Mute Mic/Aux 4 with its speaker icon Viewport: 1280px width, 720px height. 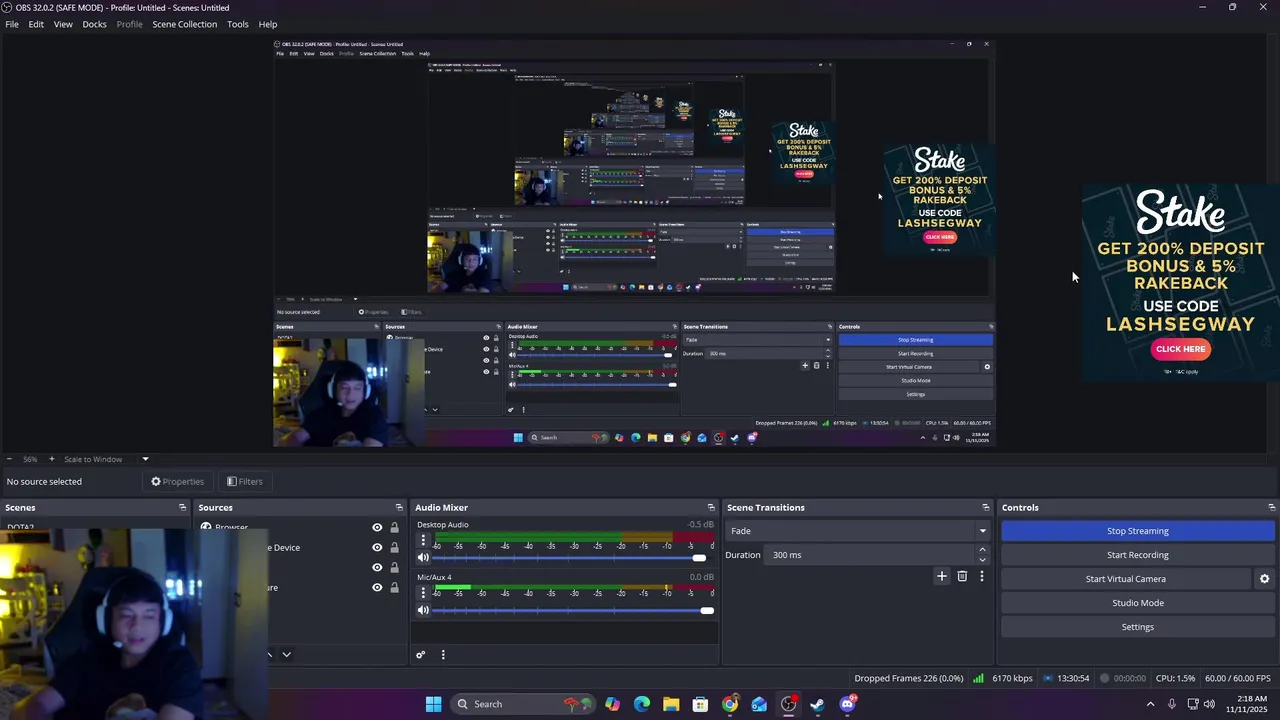tap(423, 610)
